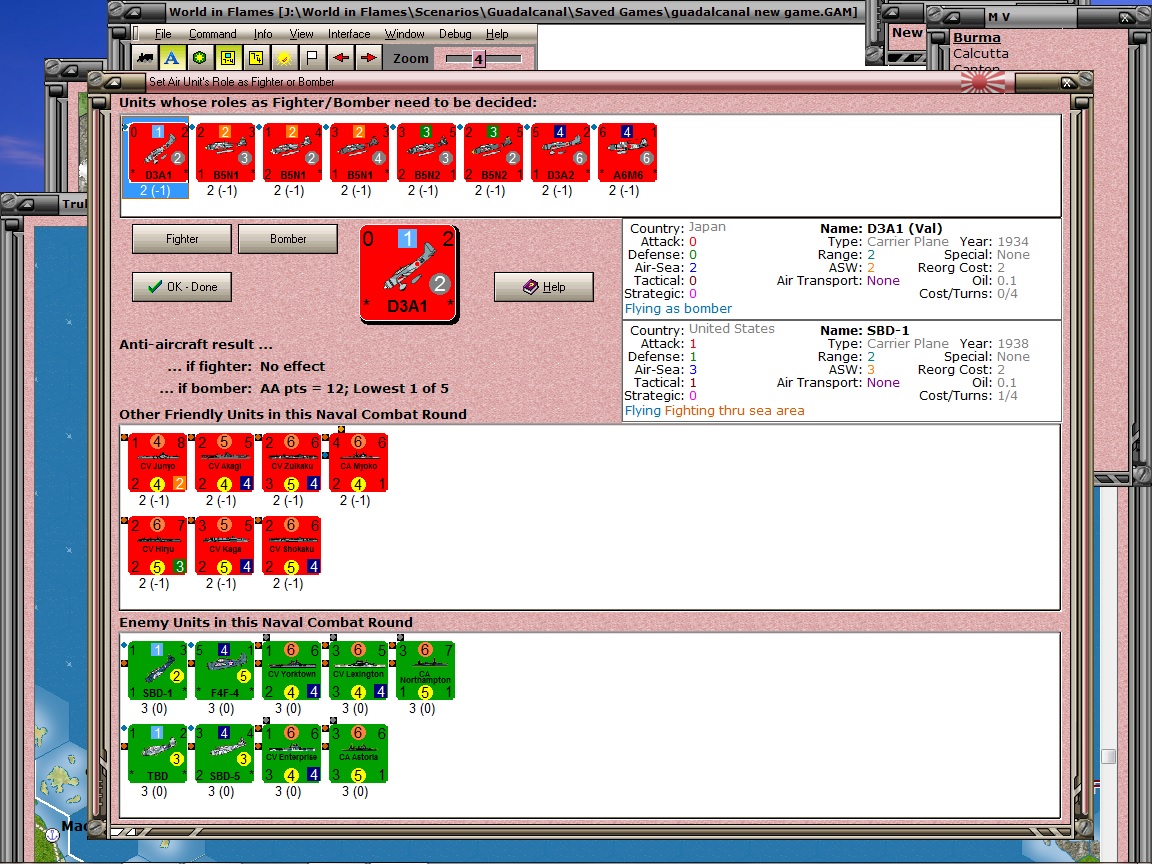Screen dimensions: 1152x864
Task: Open the Debug menu
Action: [x=455, y=34]
